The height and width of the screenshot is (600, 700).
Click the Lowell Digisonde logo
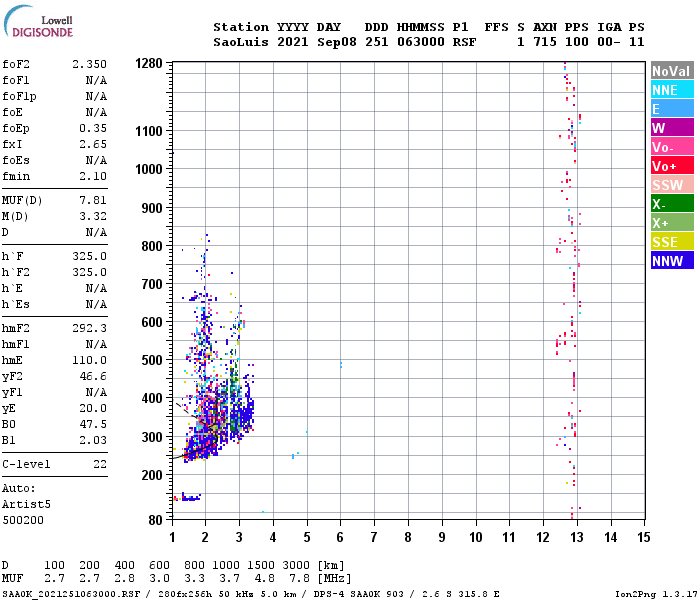click(38, 21)
